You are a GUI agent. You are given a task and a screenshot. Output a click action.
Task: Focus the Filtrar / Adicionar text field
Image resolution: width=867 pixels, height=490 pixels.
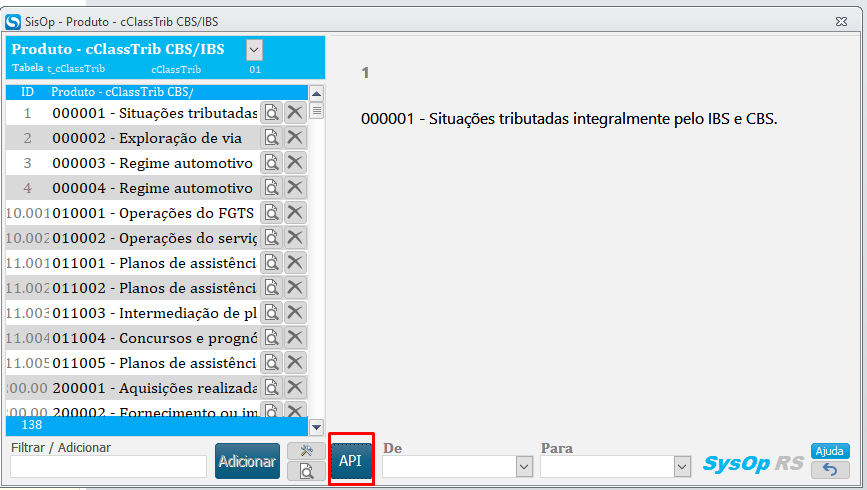108,466
